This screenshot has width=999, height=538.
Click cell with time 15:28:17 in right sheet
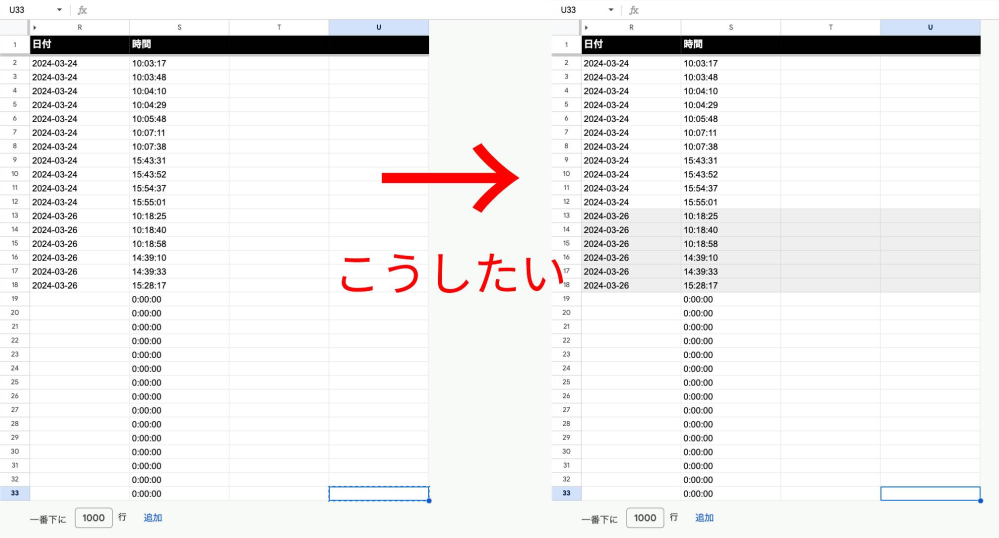click(x=730, y=285)
